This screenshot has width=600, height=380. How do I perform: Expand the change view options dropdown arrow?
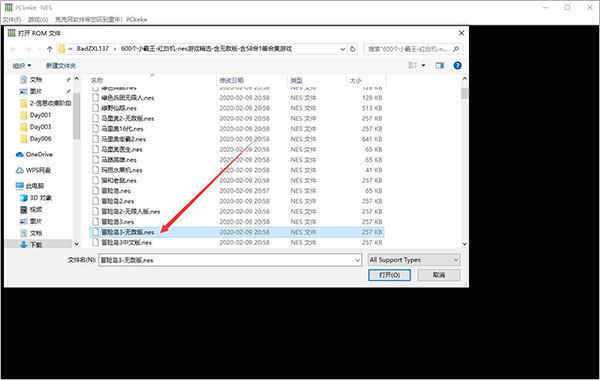[423, 65]
